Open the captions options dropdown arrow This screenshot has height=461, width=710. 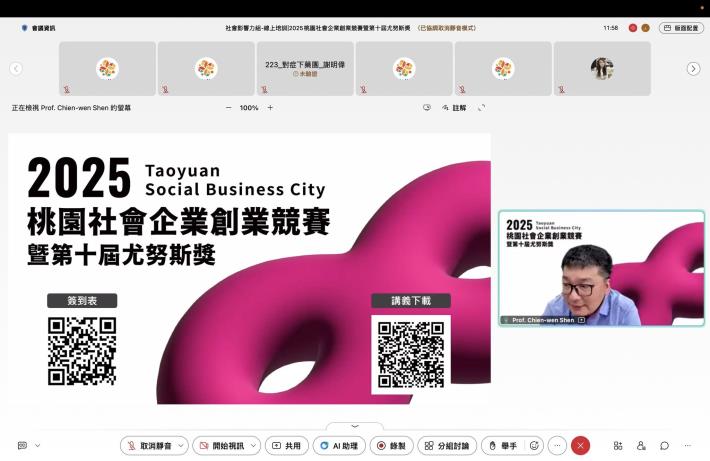(x=38, y=446)
